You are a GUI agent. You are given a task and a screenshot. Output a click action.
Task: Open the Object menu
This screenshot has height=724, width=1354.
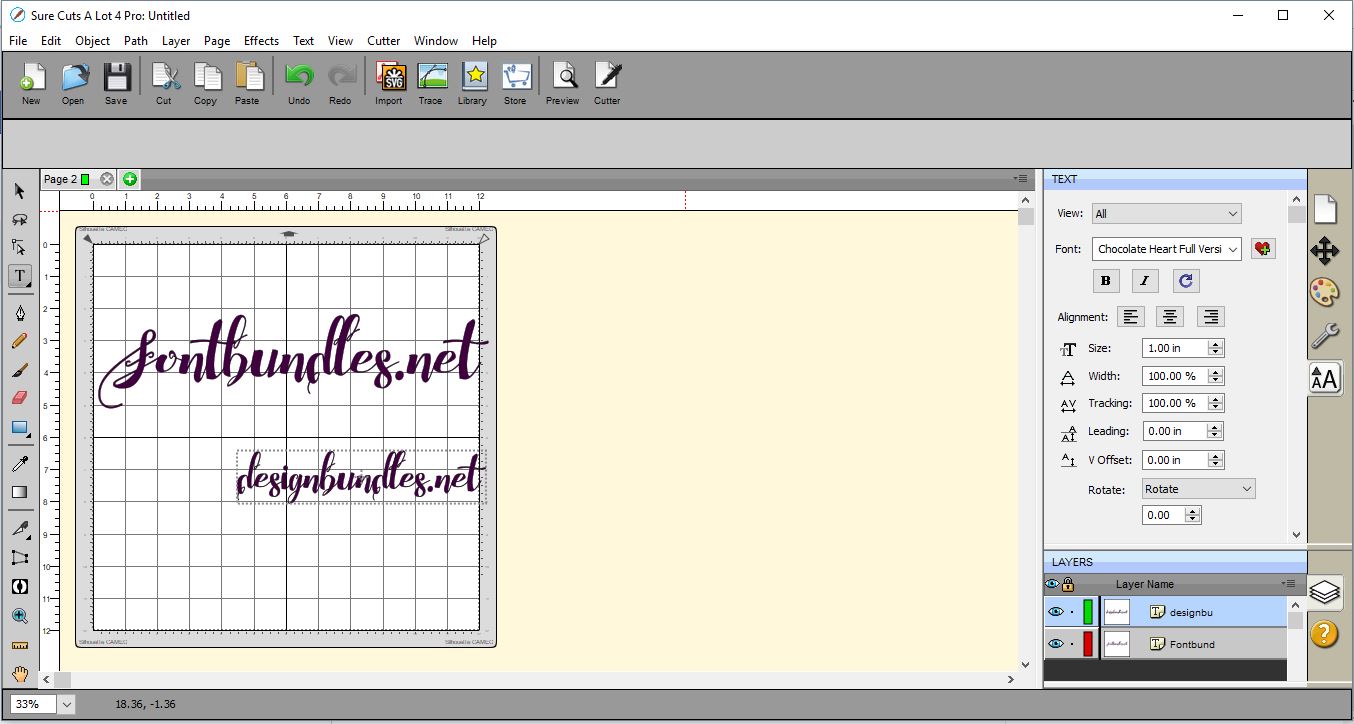pyautogui.click(x=93, y=41)
